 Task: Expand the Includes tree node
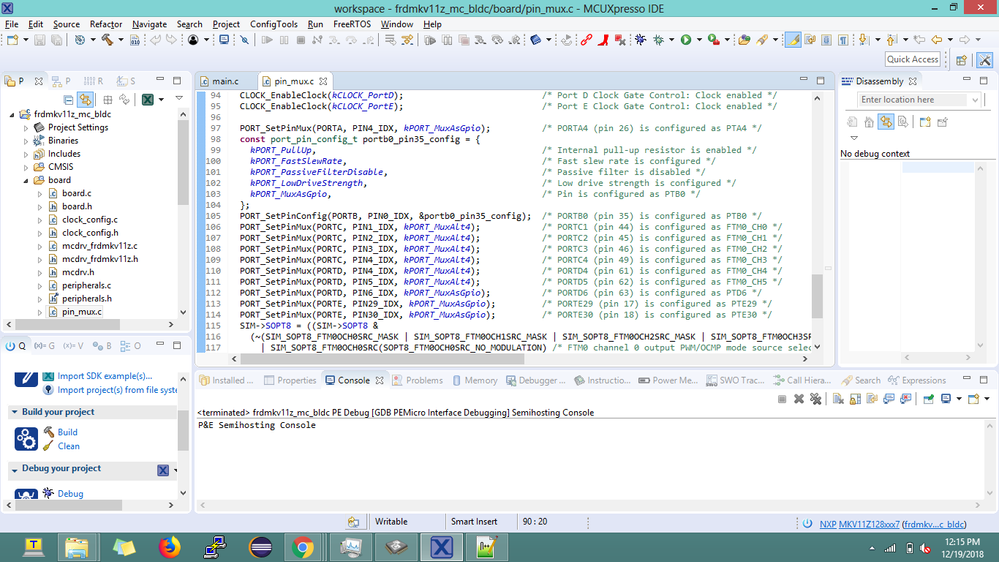(26, 154)
